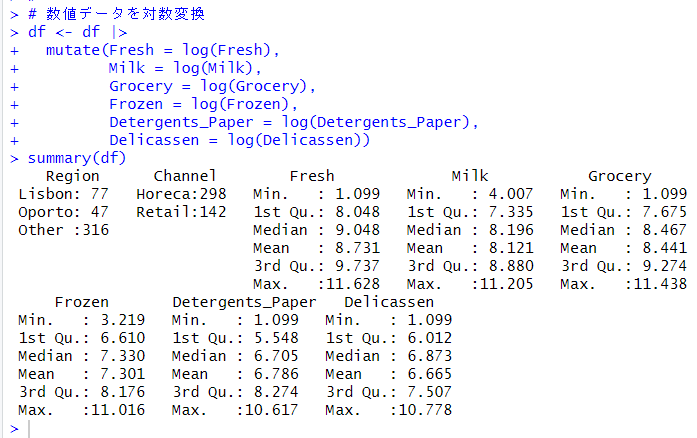Click the 'Channel' column header
Viewport: 697px width, 438px height.
(185, 176)
